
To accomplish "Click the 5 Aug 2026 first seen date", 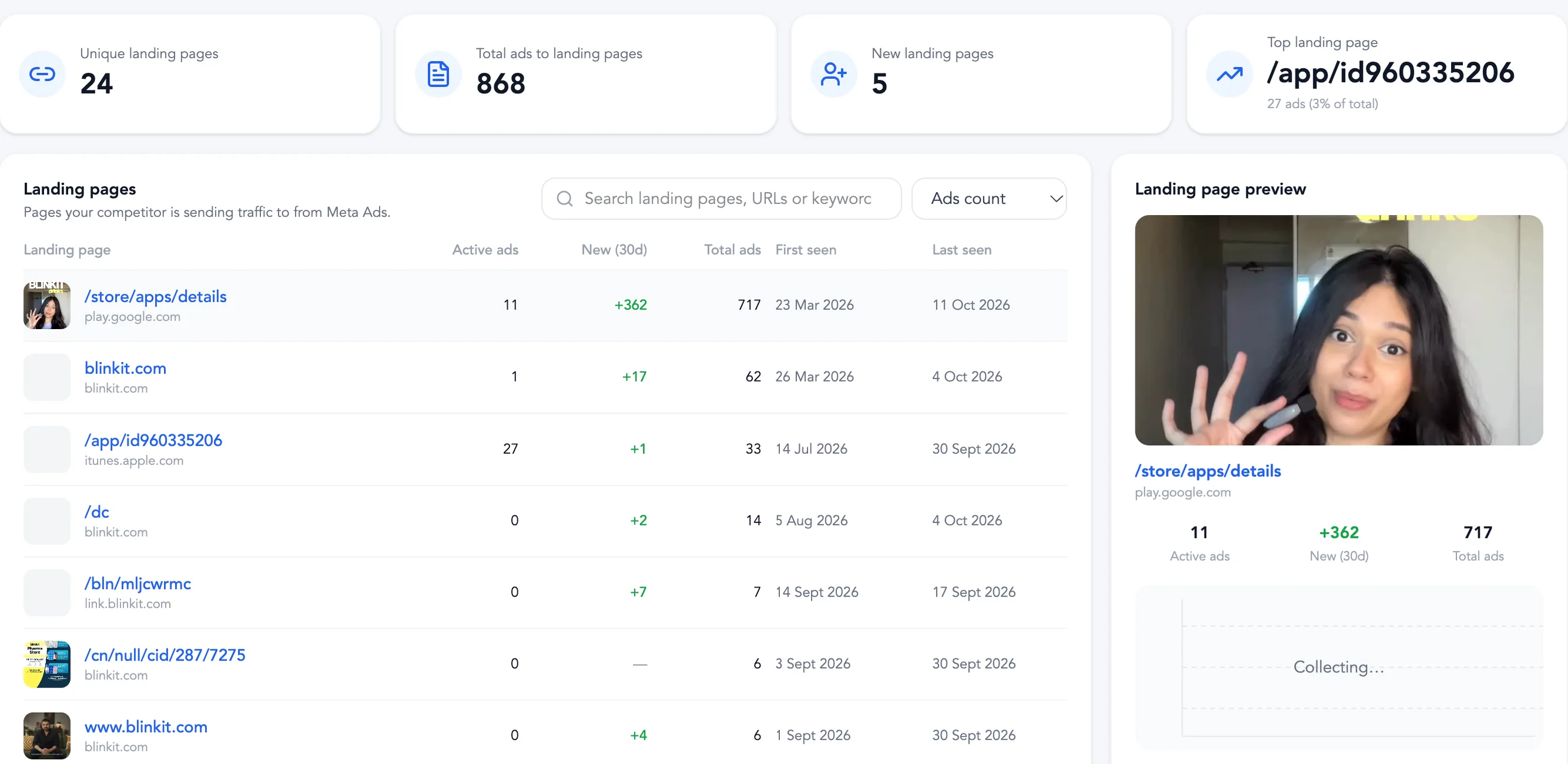I will pyautogui.click(x=812, y=521).
